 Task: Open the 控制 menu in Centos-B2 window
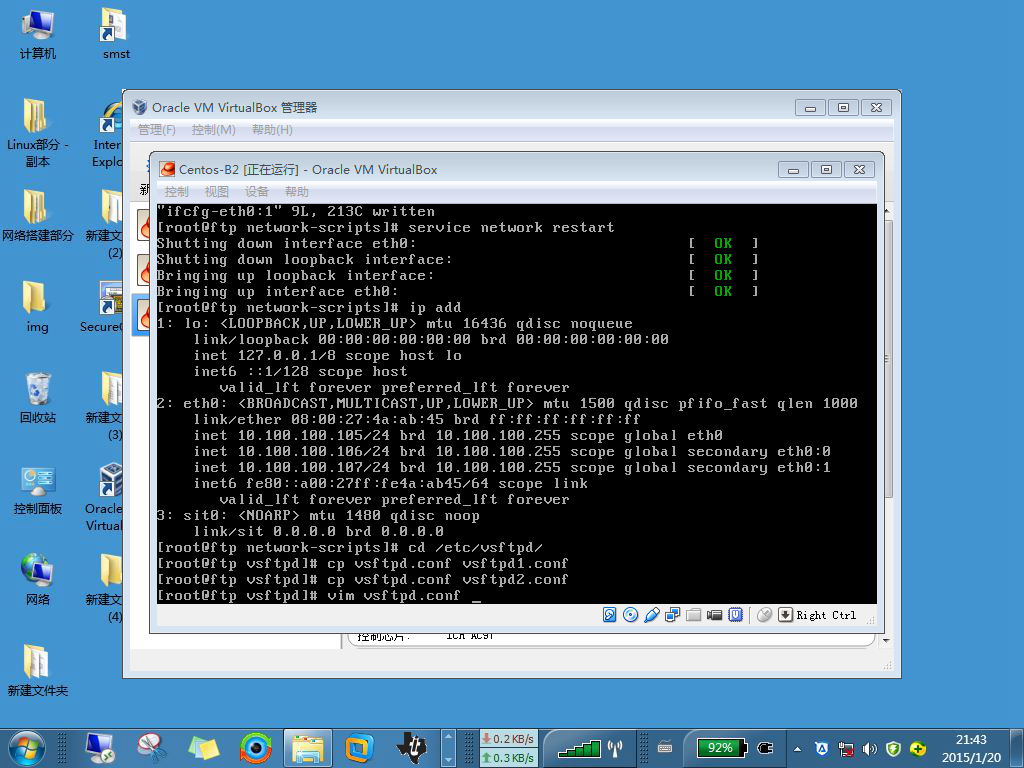coord(176,191)
